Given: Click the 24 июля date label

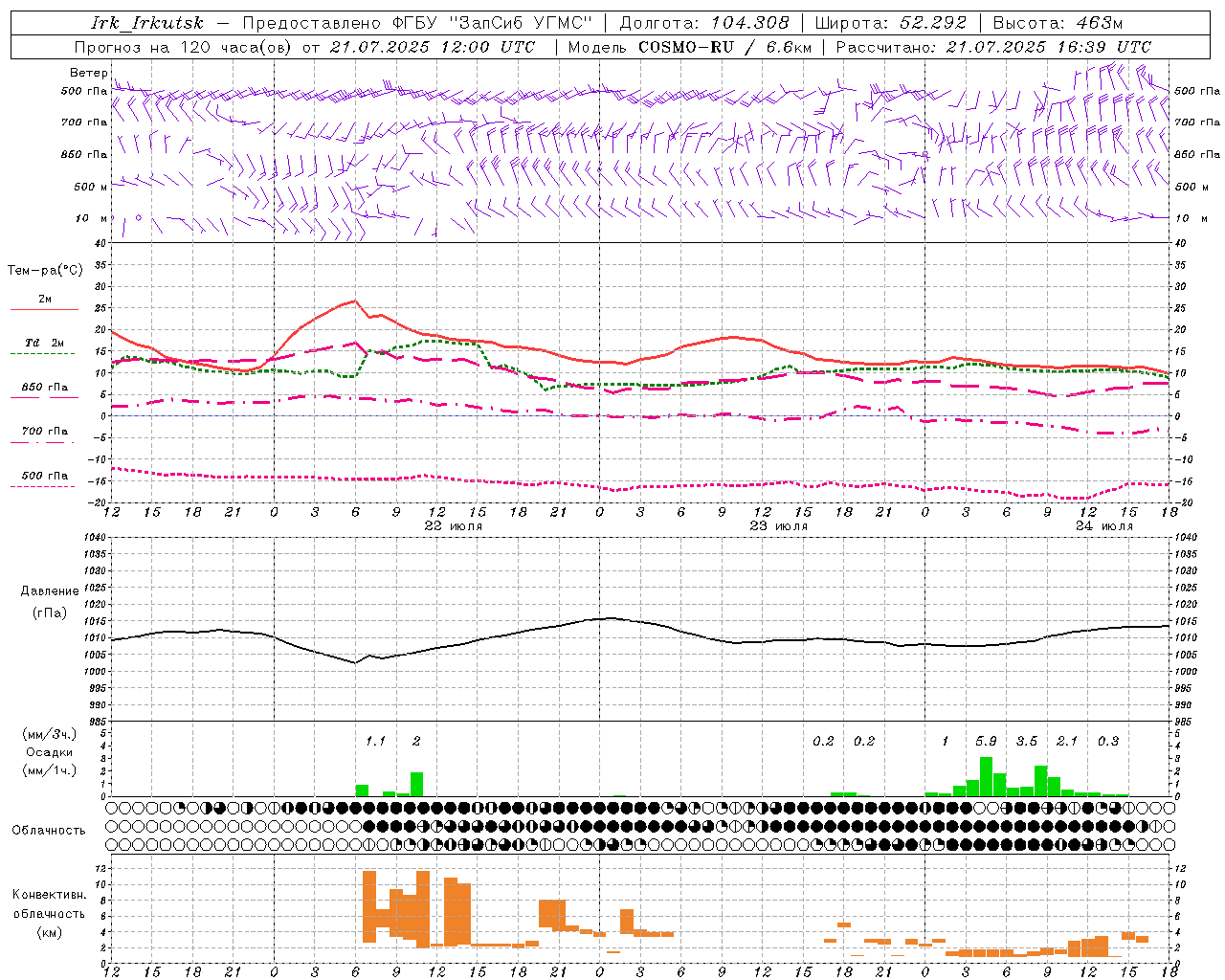Looking at the screenshot, I should point(1104,526).
